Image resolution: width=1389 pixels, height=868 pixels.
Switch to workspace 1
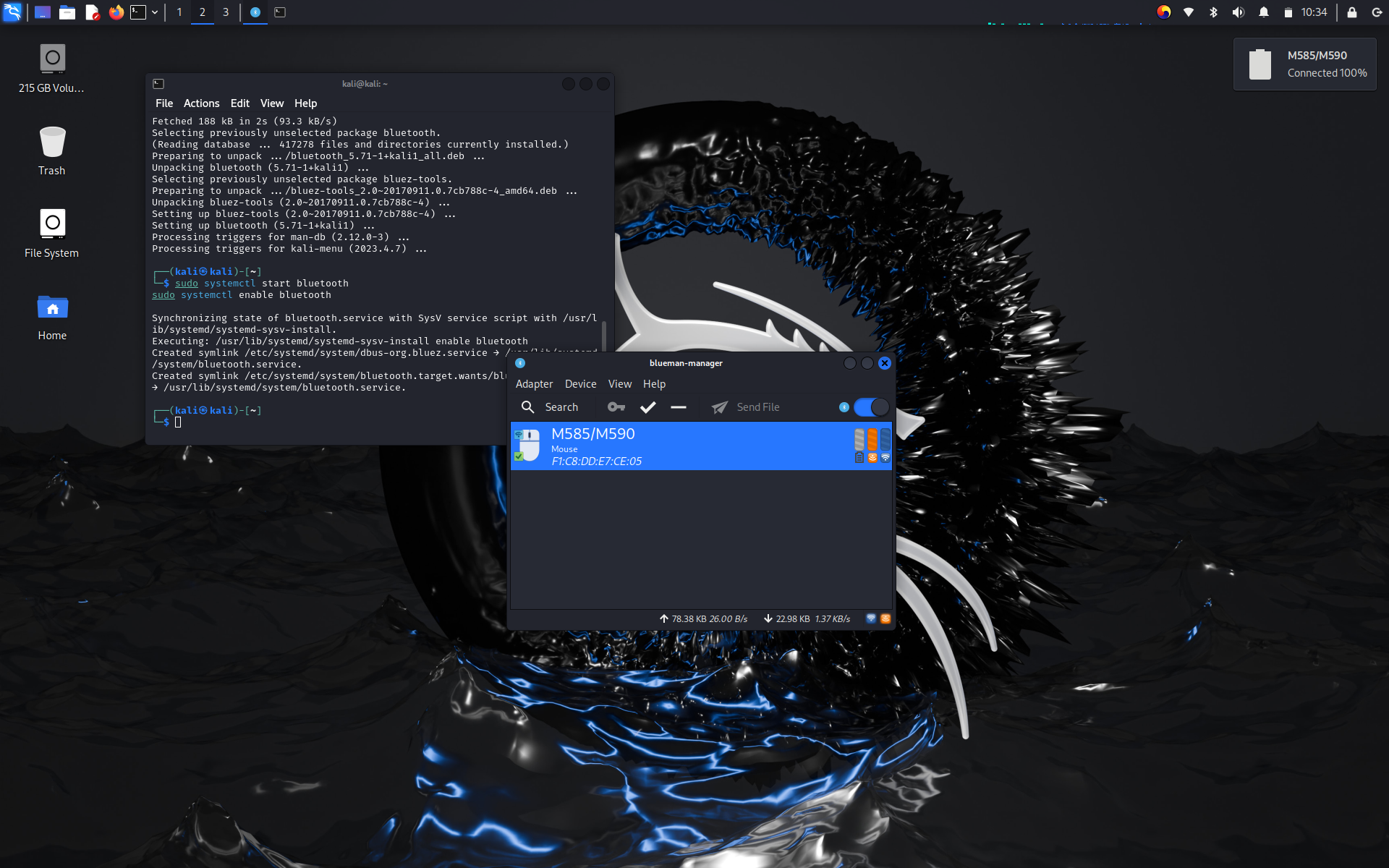click(179, 12)
